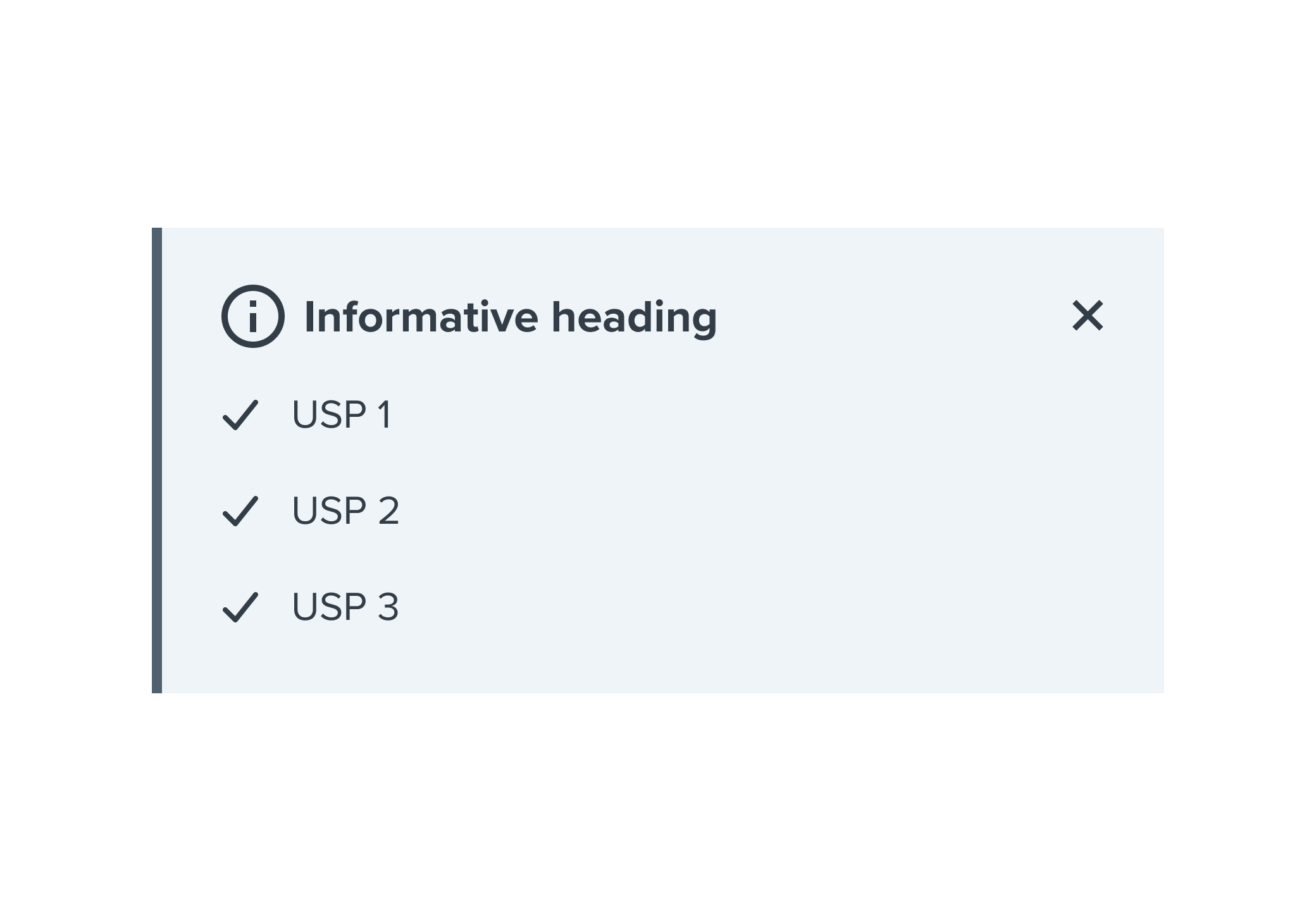Click the letters 'USP' in the third item

pyautogui.click(x=329, y=607)
